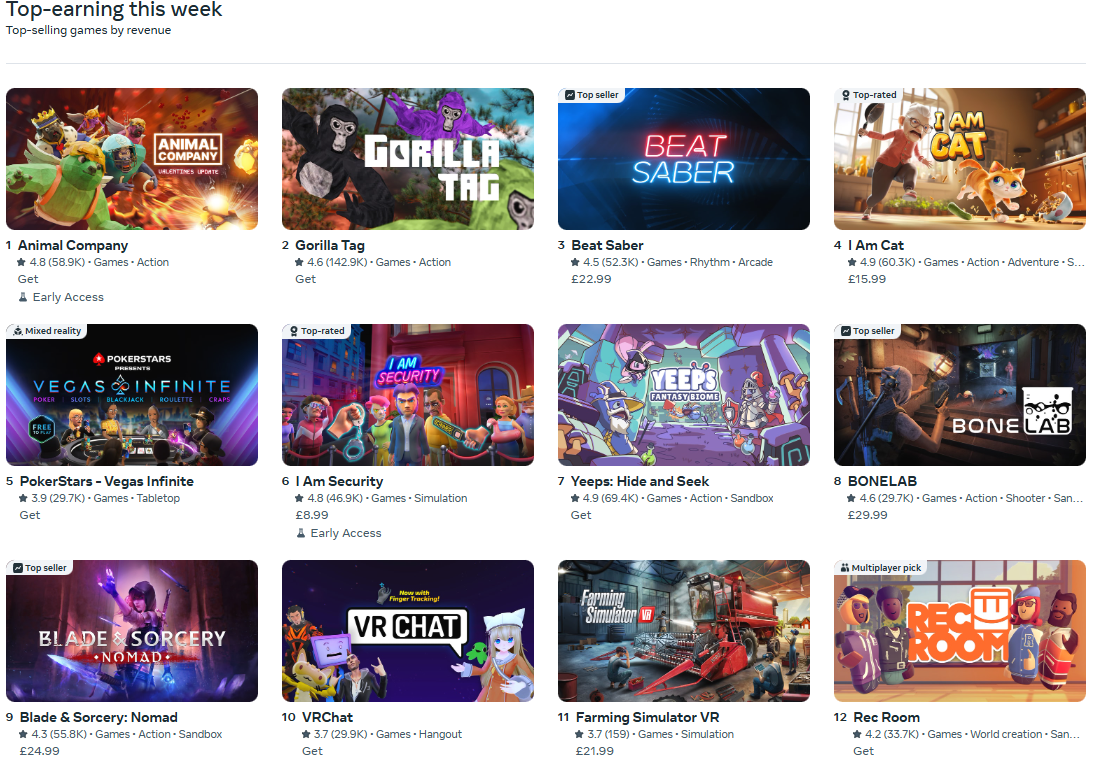Click Get under Gorilla Tag
Viewport: 1116px width, 767px height.
coord(305,280)
